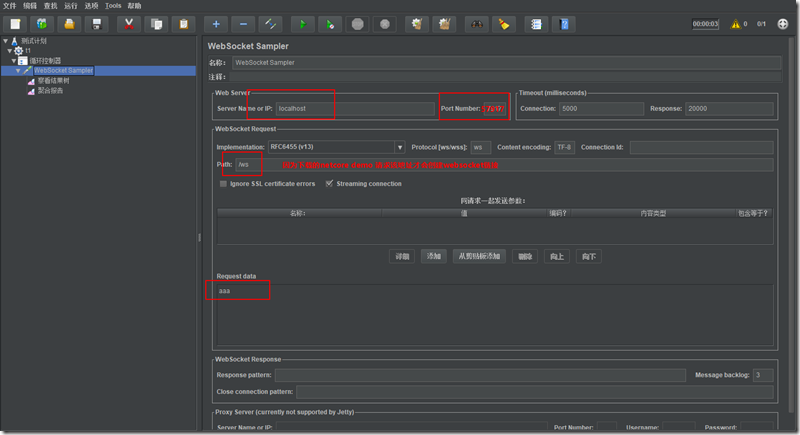Open the 选项 menu

tap(91, 6)
